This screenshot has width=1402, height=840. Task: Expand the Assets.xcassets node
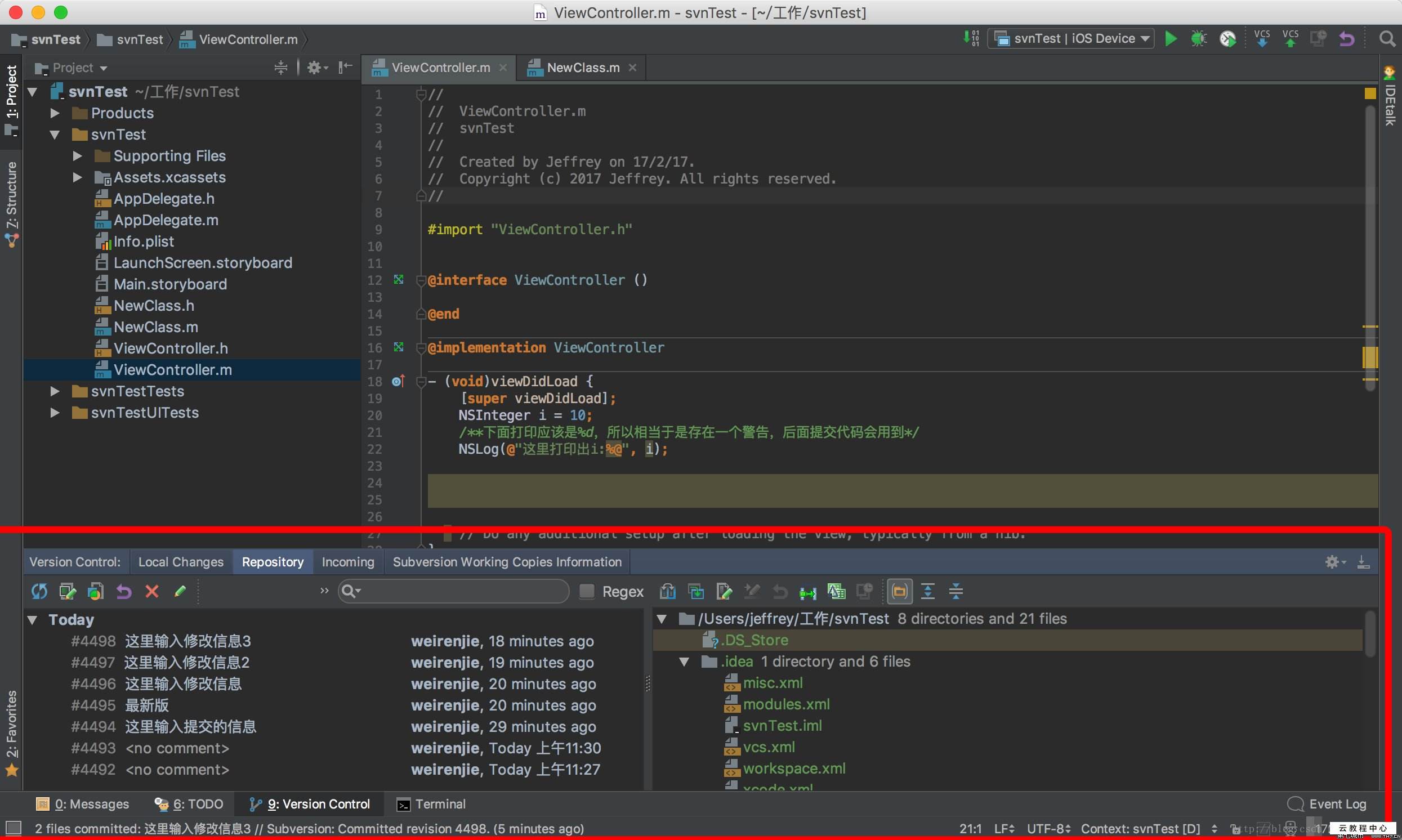click(78, 178)
